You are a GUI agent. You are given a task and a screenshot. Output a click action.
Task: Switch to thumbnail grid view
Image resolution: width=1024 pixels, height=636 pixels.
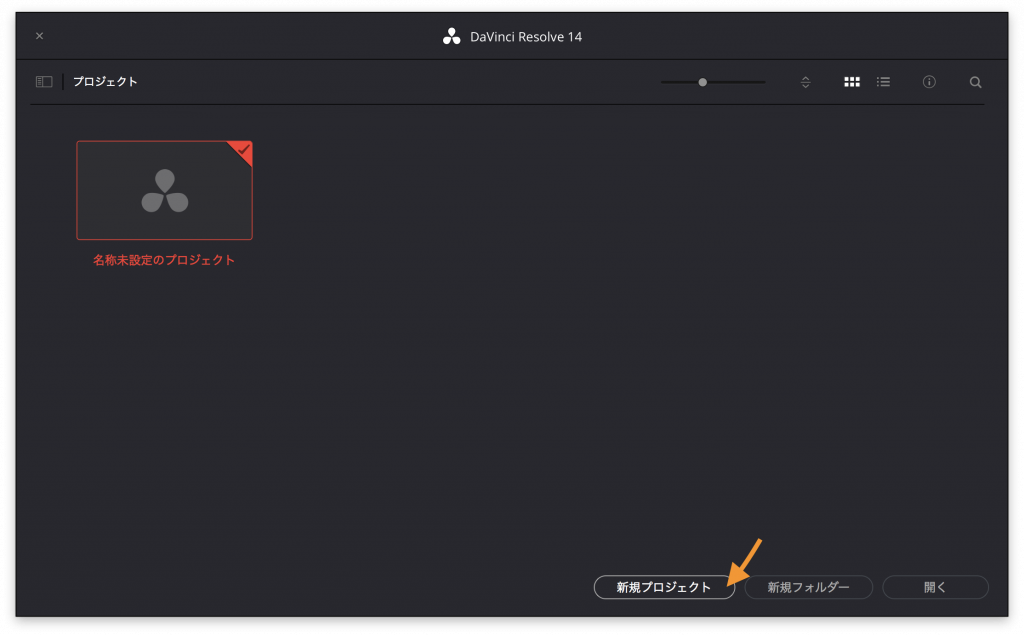pos(852,82)
